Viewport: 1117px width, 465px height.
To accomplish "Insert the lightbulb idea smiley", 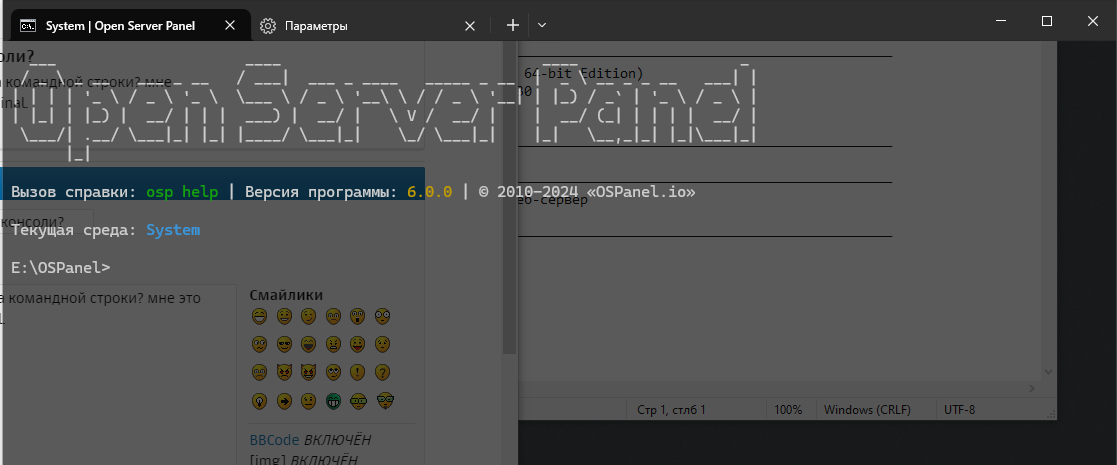I will tap(260, 401).
